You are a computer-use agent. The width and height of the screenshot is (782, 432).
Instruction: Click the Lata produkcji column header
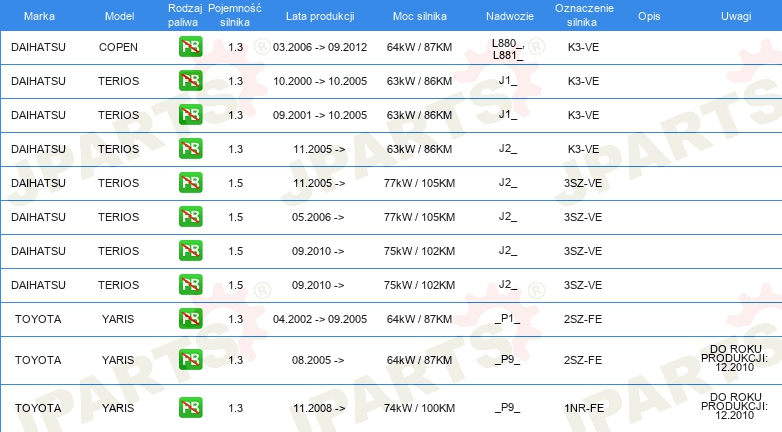pyautogui.click(x=320, y=16)
